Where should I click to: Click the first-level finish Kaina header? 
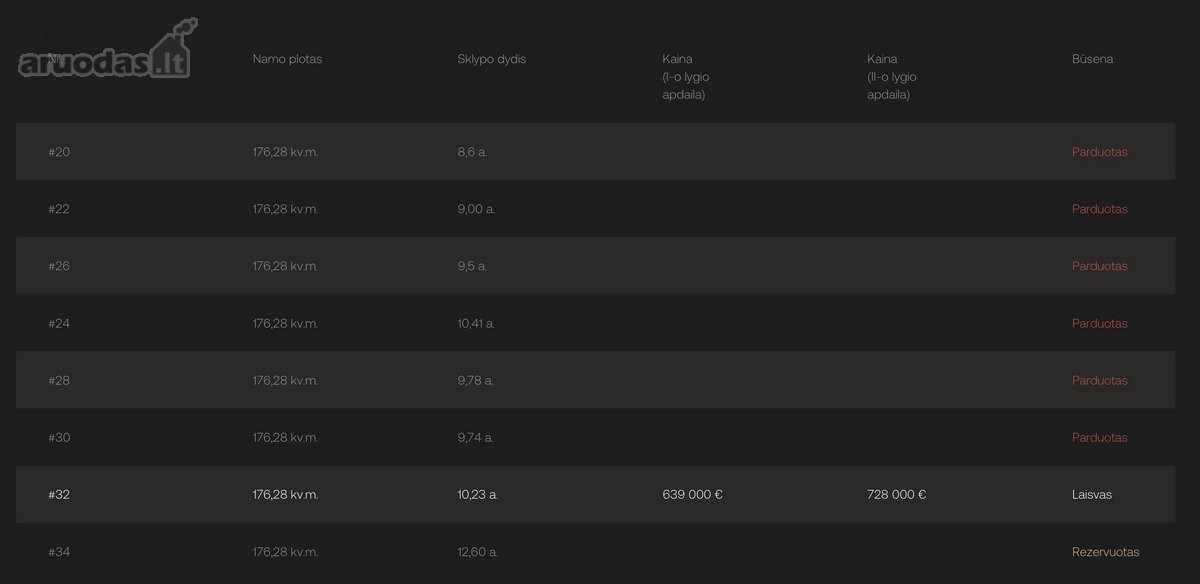[x=684, y=77]
